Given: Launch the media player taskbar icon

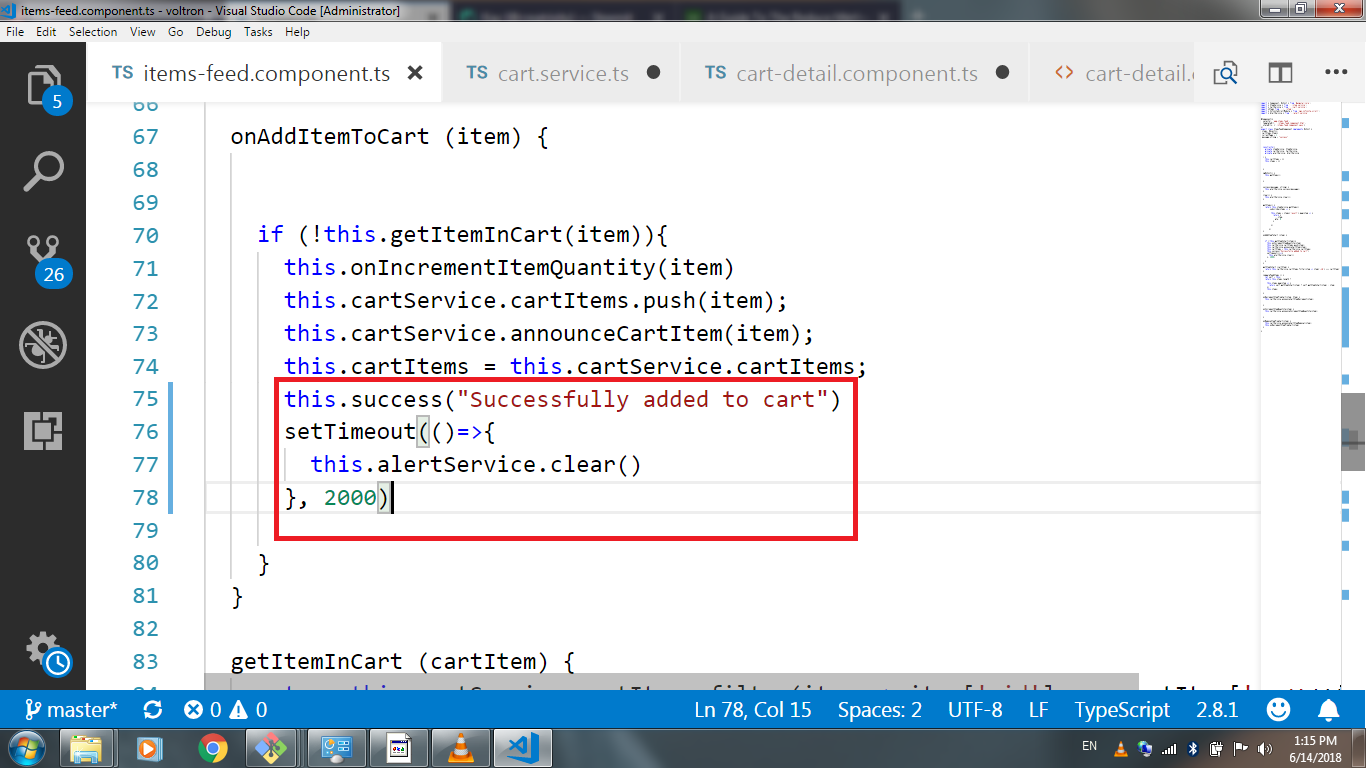Looking at the screenshot, I should point(149,747).
